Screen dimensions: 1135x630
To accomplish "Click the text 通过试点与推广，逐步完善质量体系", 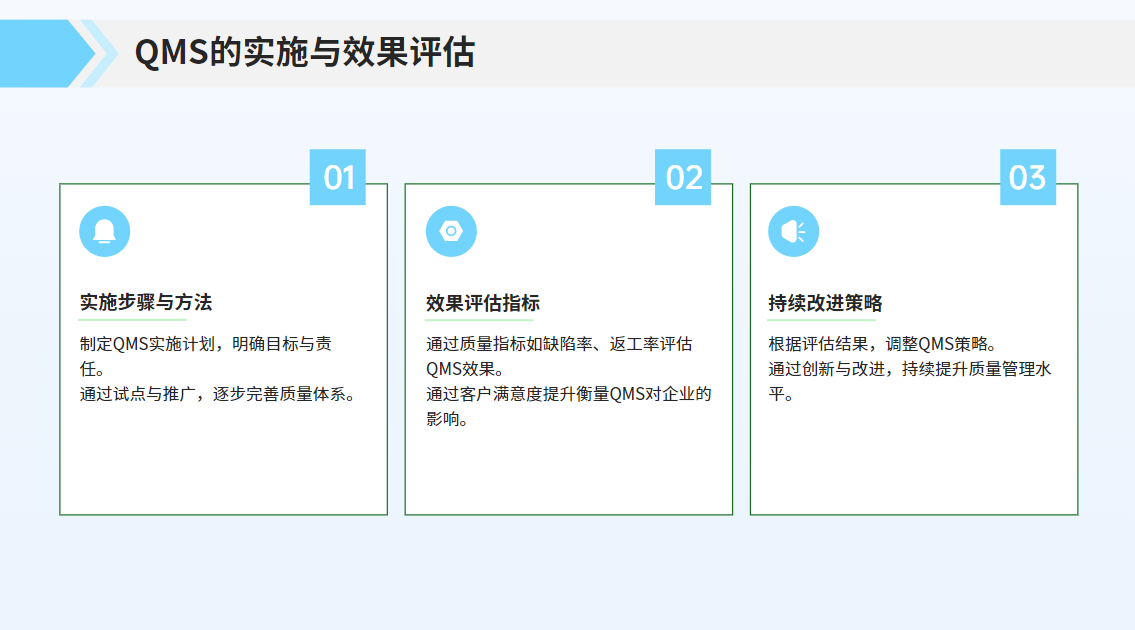I will 218,394.
